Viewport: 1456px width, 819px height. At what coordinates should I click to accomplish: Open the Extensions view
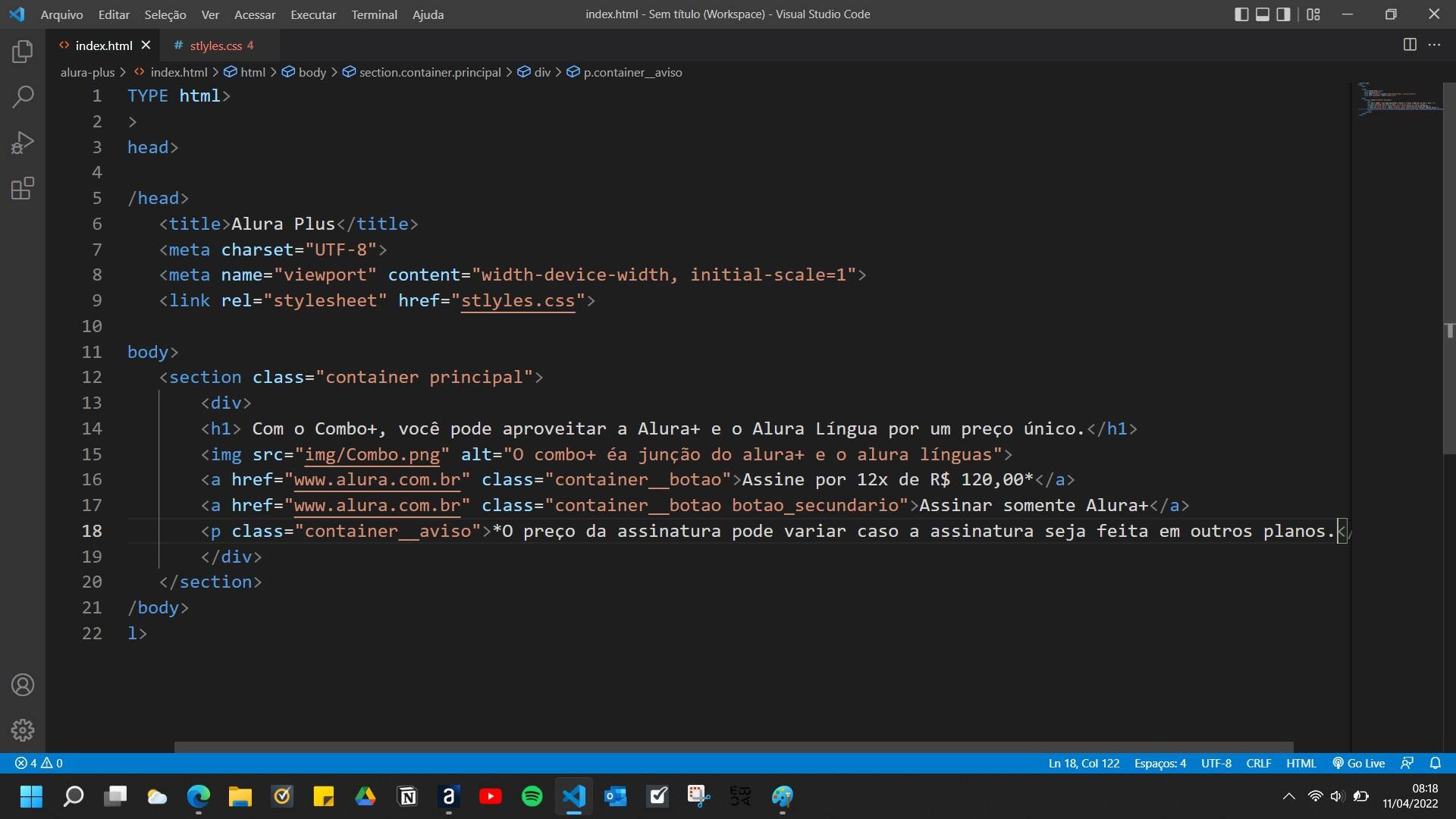pyautogui.click(x=23, y=188)
